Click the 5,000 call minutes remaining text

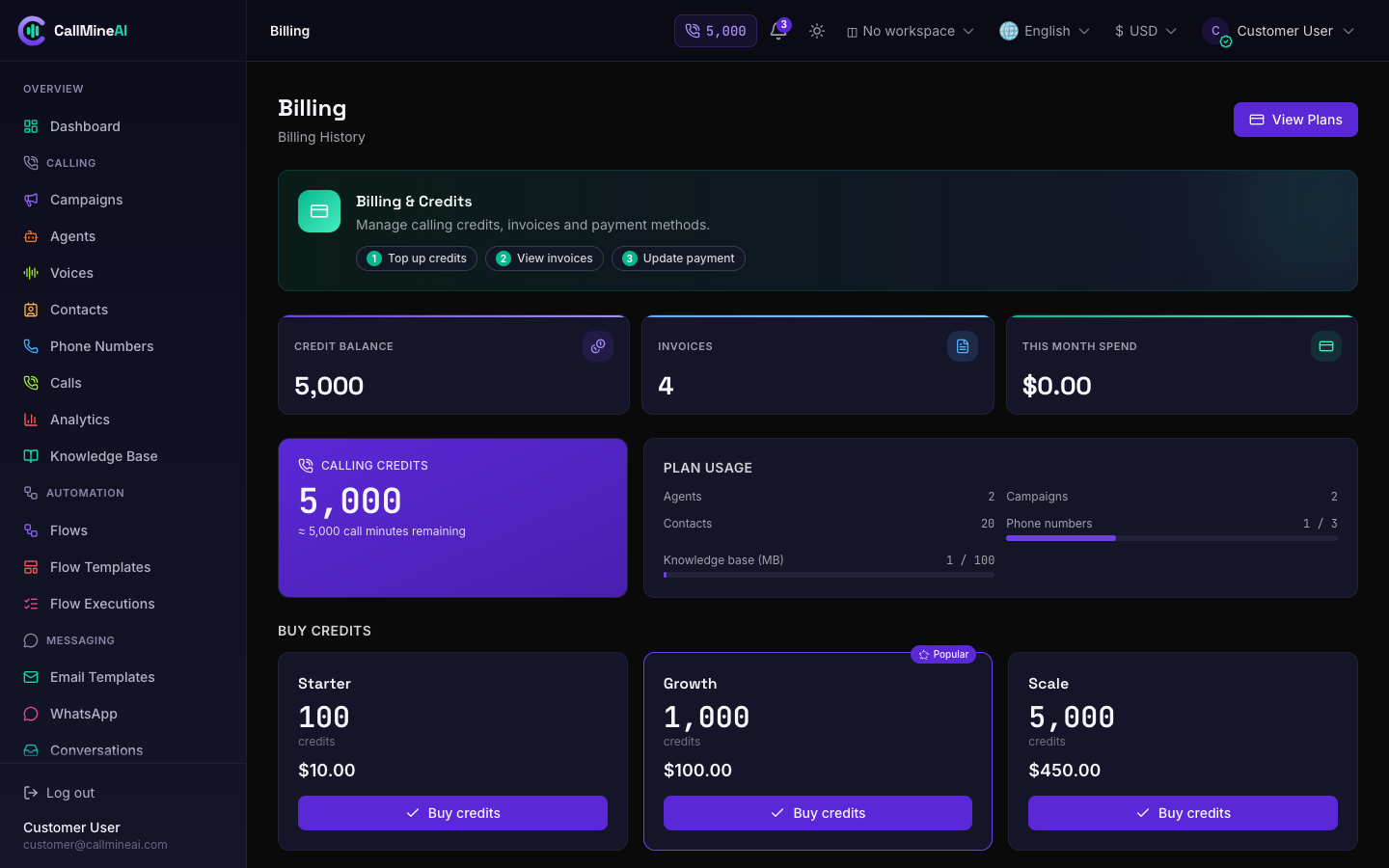point(382,531)
